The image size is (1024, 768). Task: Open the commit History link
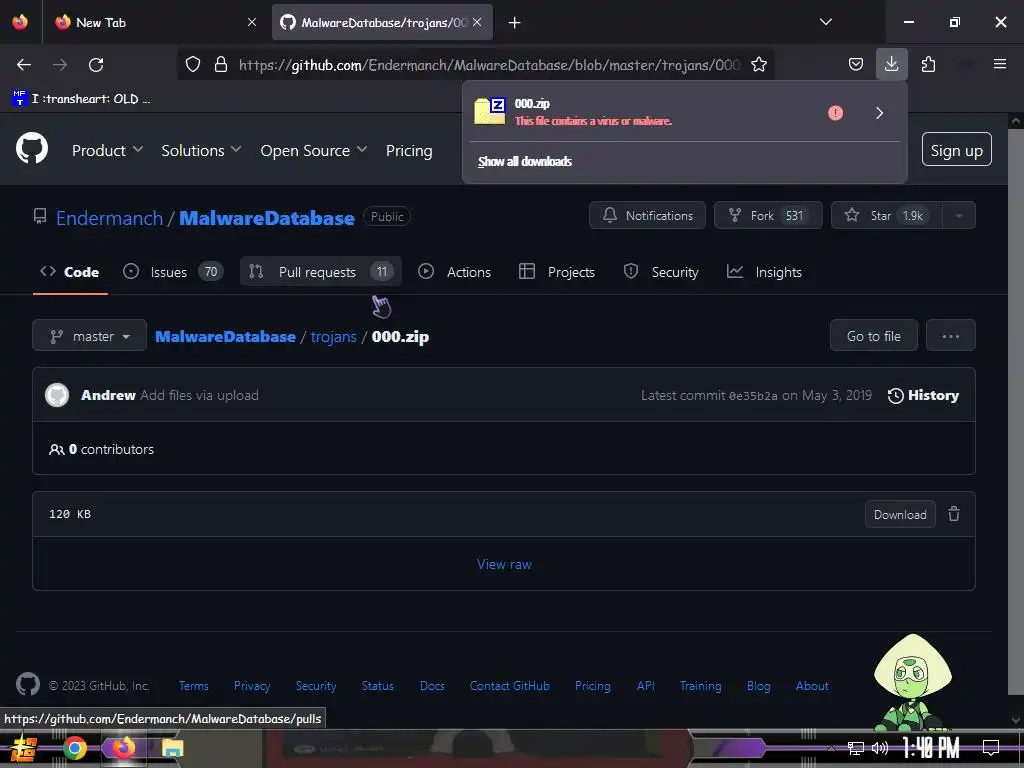point(923,395)
